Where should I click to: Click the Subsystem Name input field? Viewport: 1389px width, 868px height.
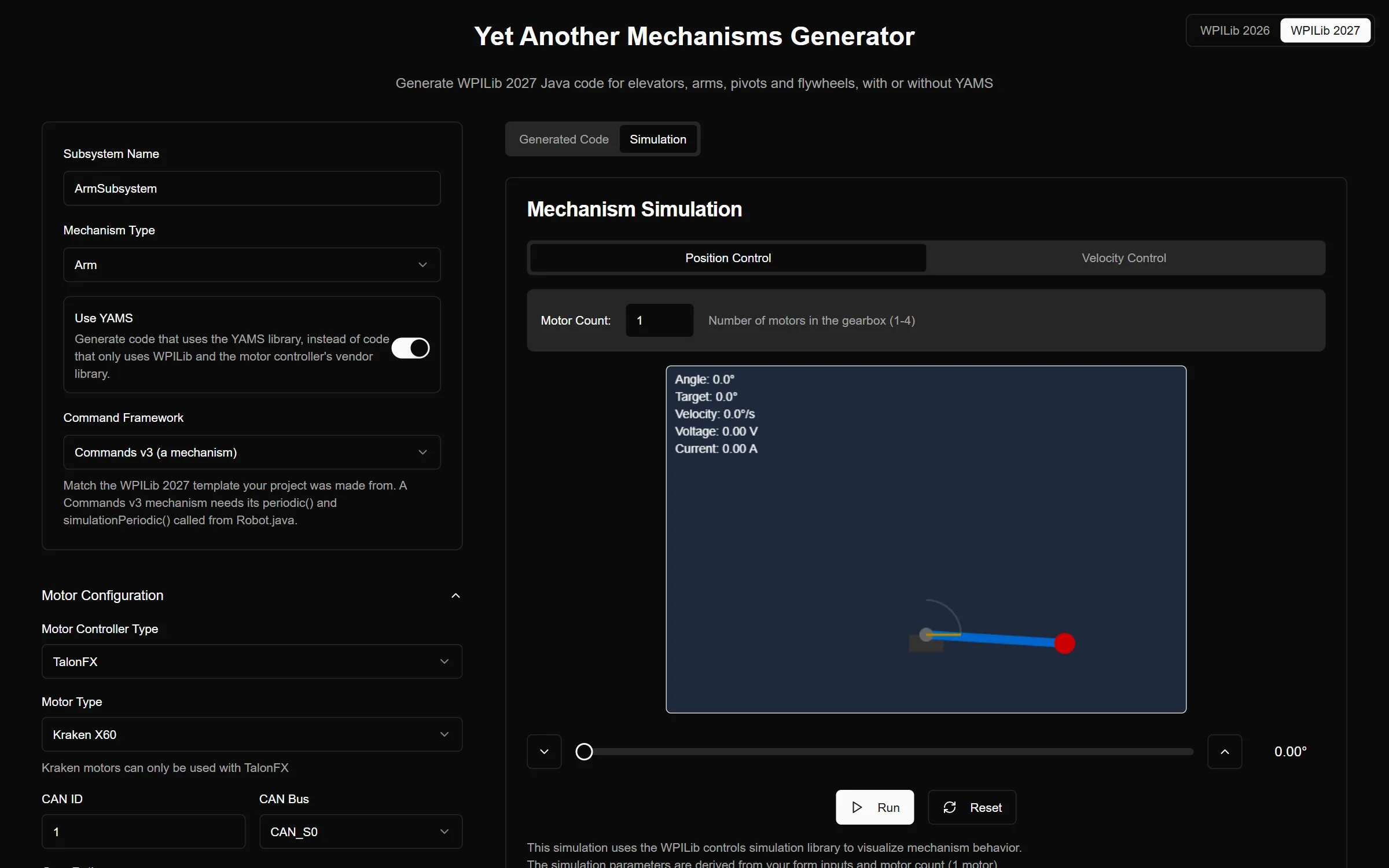pyautogui.click(x=252, y=189)
